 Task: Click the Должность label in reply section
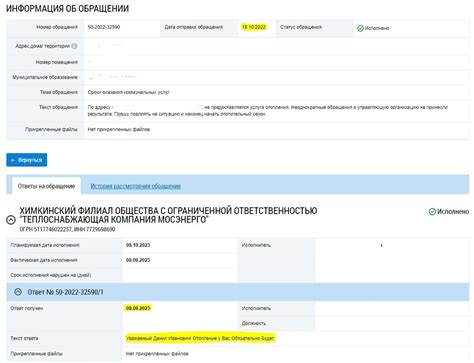click(x=254, y=323)
